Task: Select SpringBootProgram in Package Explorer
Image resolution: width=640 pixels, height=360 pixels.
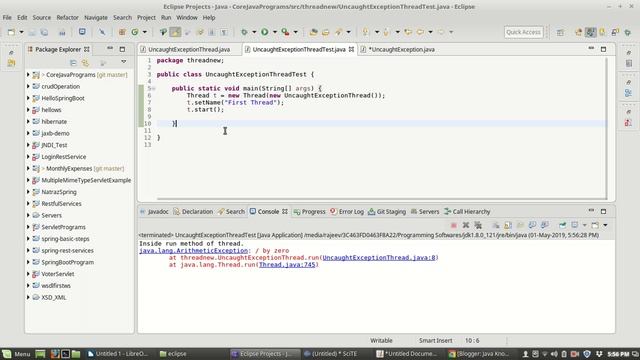Action: click(67, 262)
